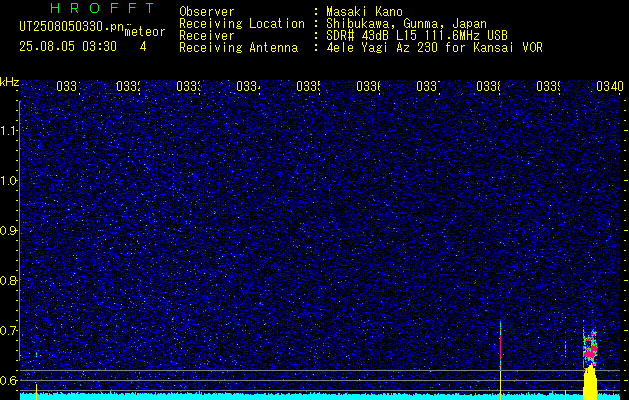Click the Receiving Antenna label
Image resolution: width=629 pixels, height=400 pixels.
click(238, 48)
